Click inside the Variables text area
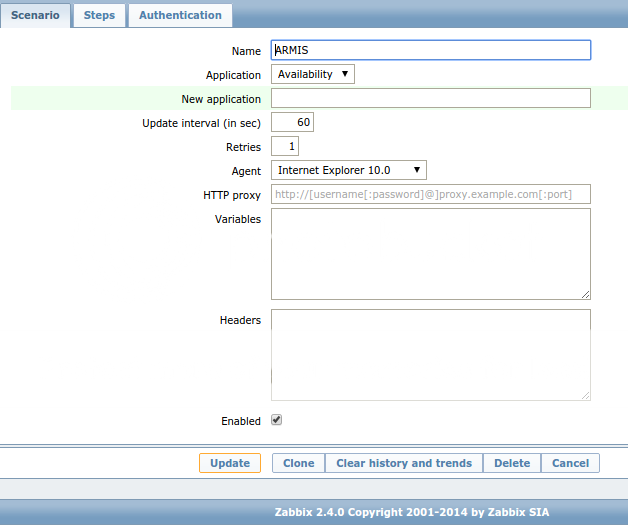628x525 pixels. [430, 253]
